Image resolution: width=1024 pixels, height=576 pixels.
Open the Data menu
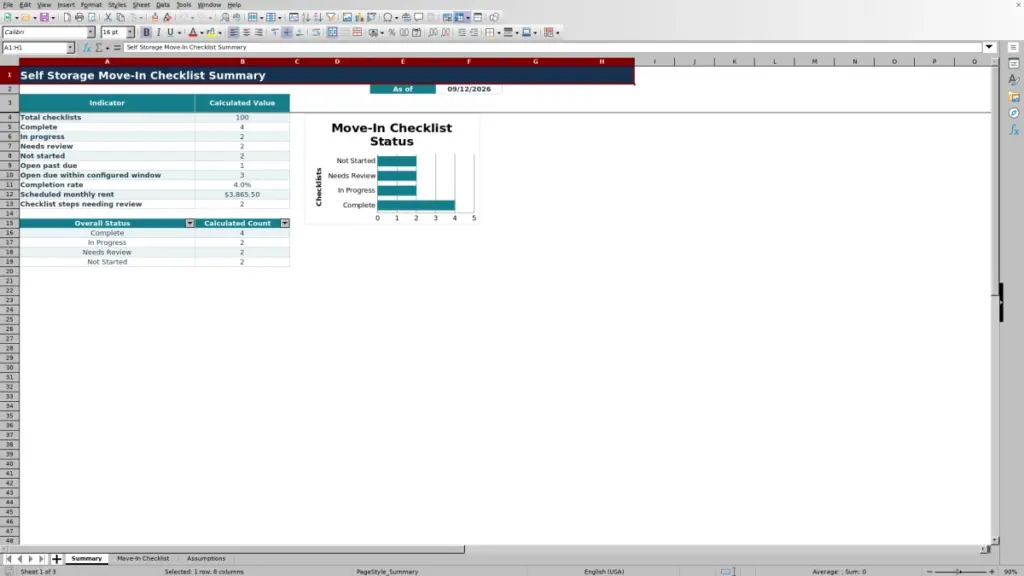pos(163,5)
